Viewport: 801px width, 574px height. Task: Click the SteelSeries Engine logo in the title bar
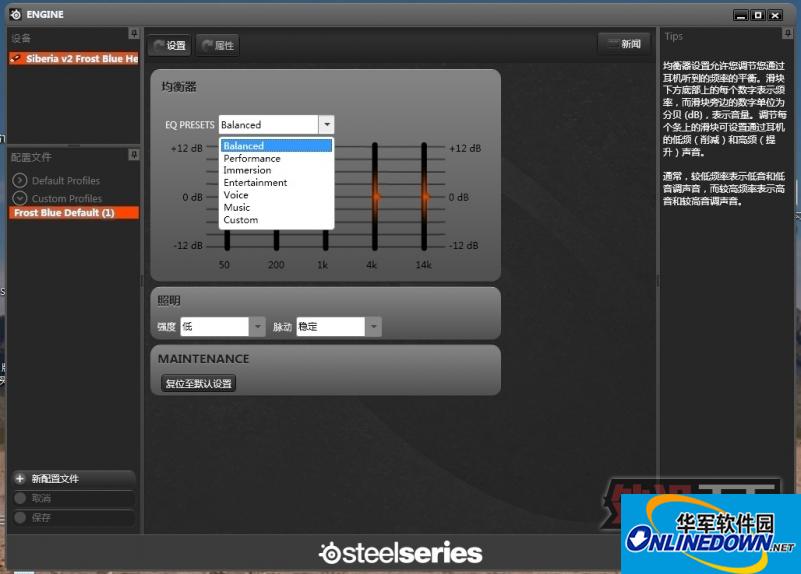16,14
